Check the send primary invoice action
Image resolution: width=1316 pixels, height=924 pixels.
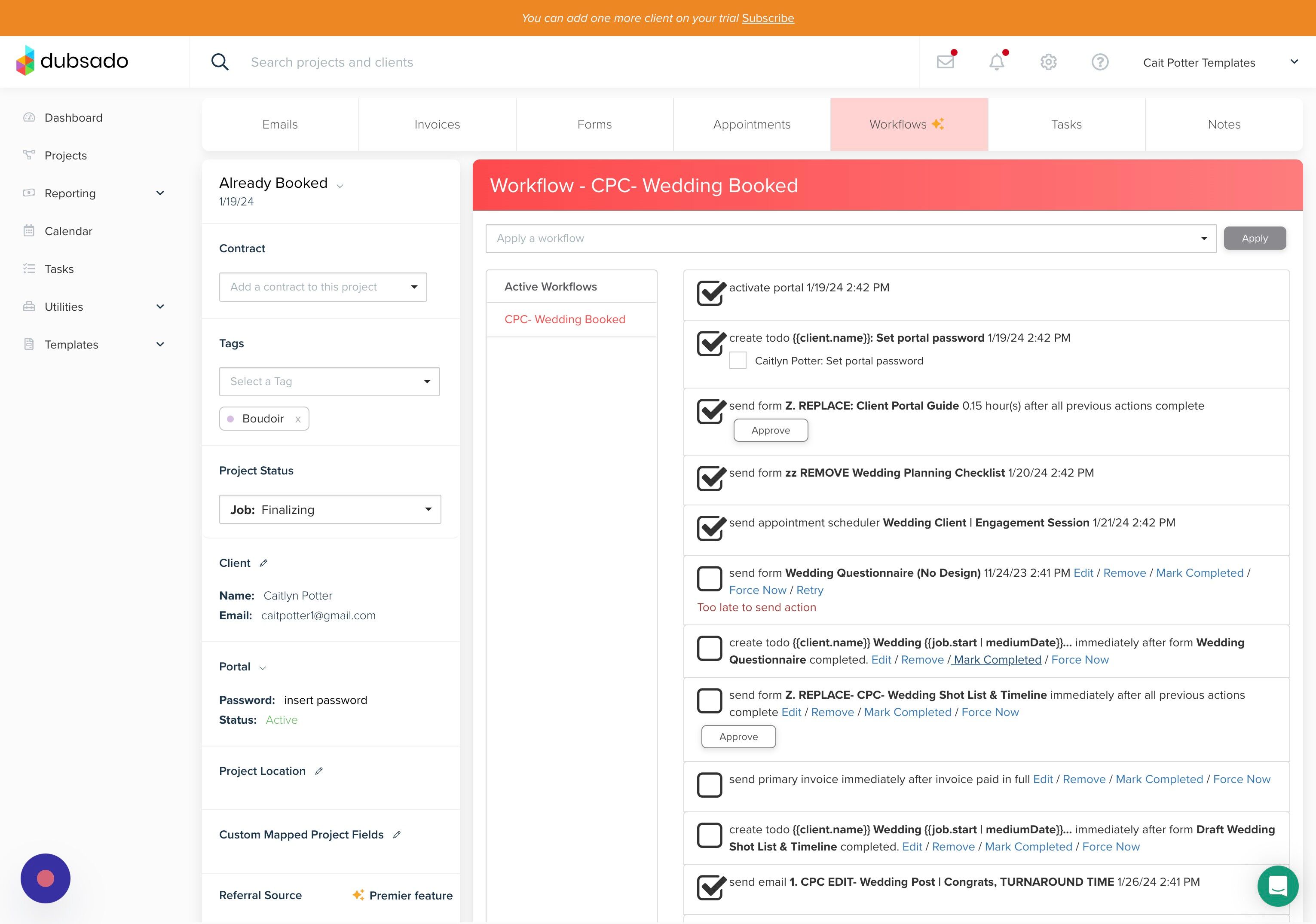710,785
